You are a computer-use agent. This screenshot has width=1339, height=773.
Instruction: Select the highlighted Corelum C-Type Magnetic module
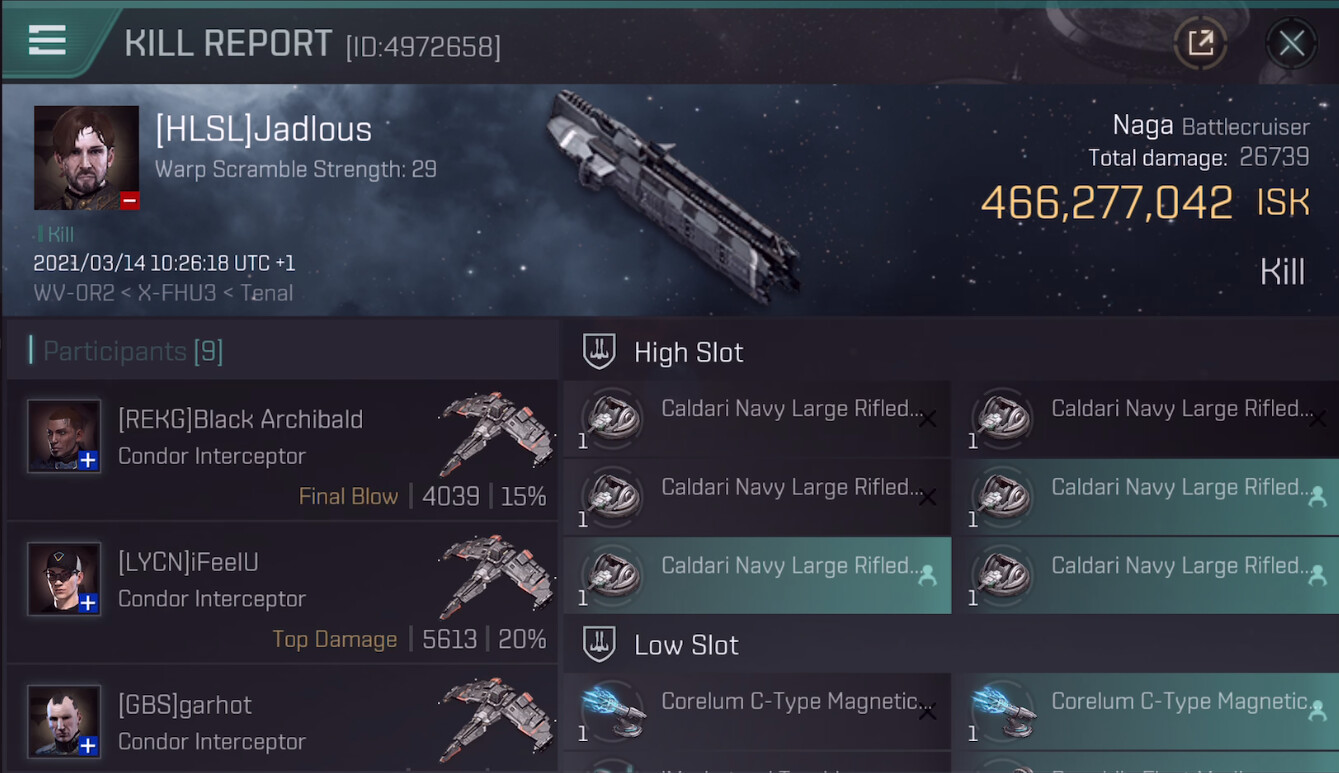pyautogui.click(x=1147, y=711)
